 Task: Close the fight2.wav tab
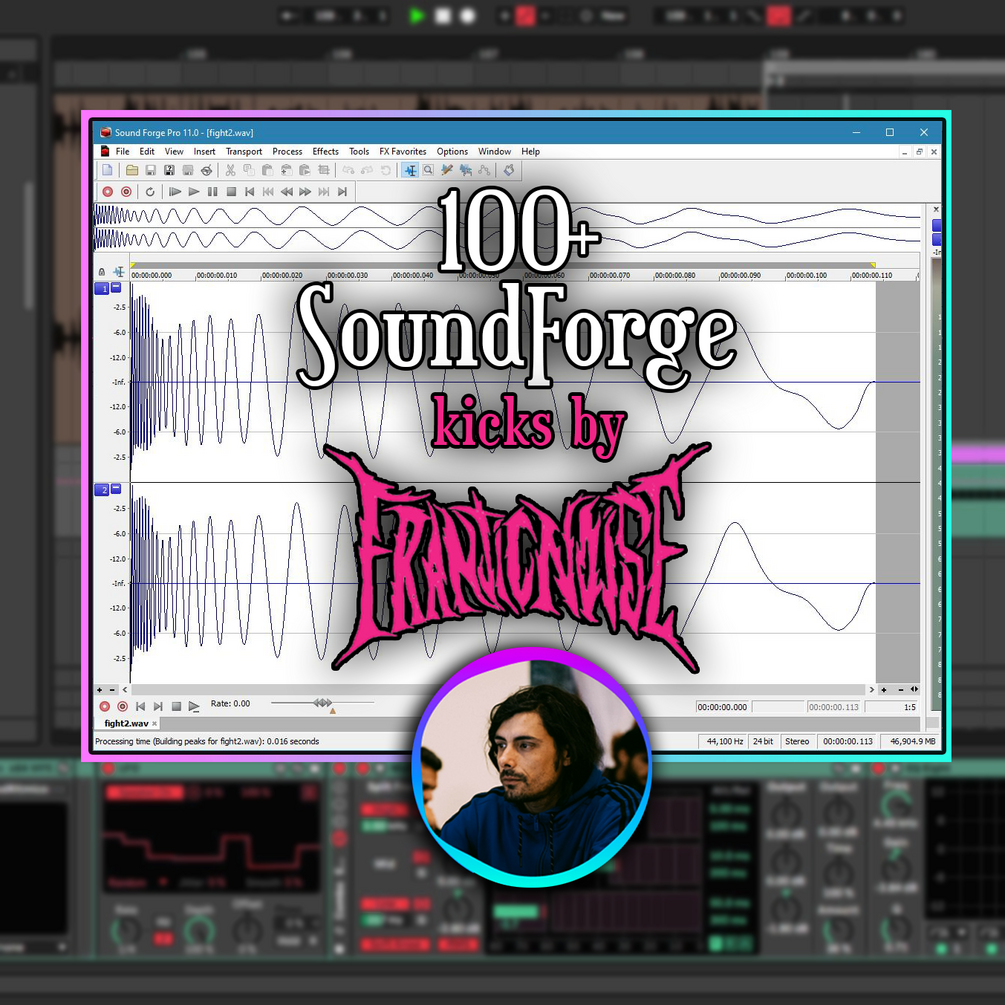(154, 724)
